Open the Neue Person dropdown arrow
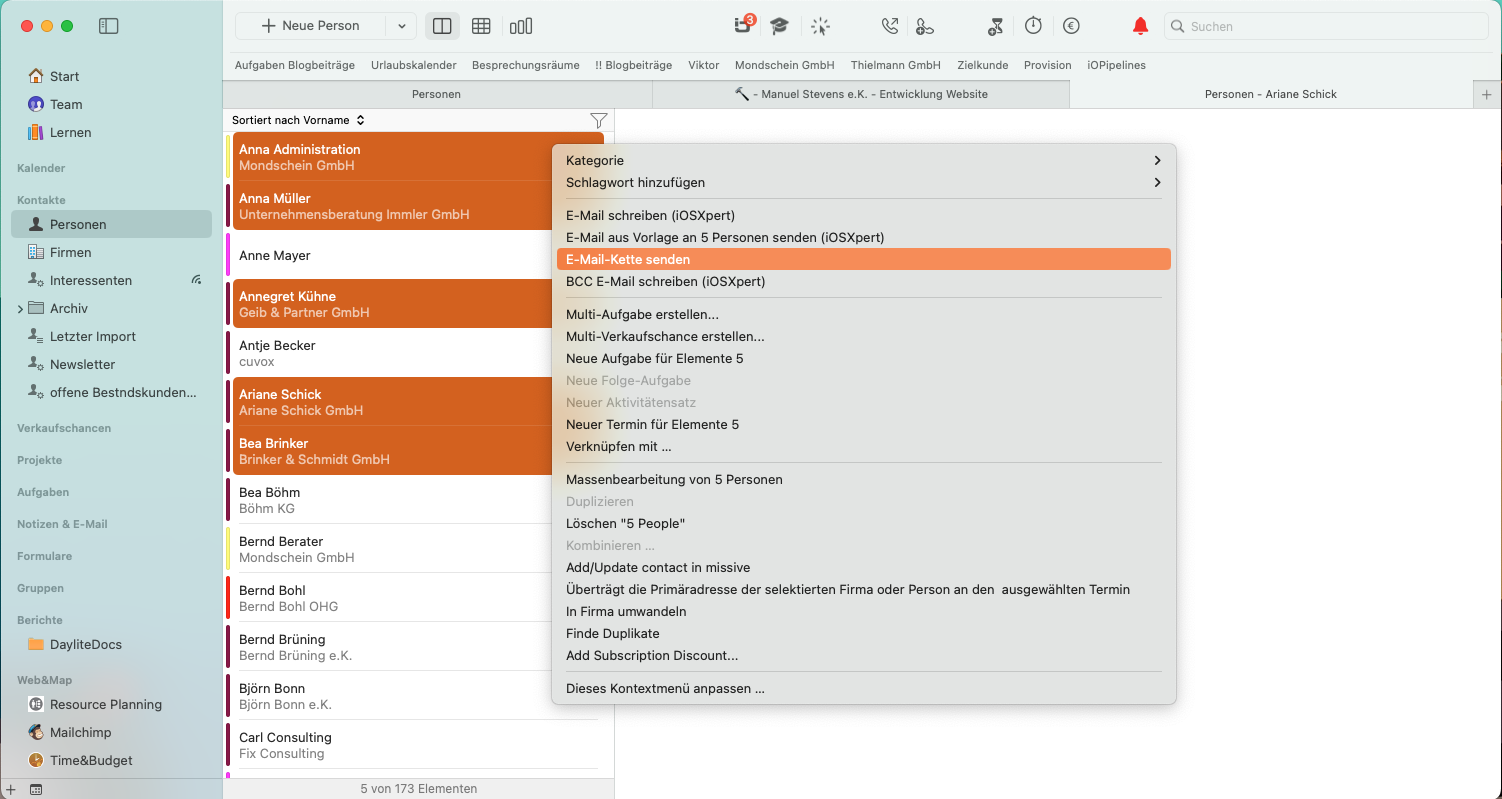 tap(401, 26)
